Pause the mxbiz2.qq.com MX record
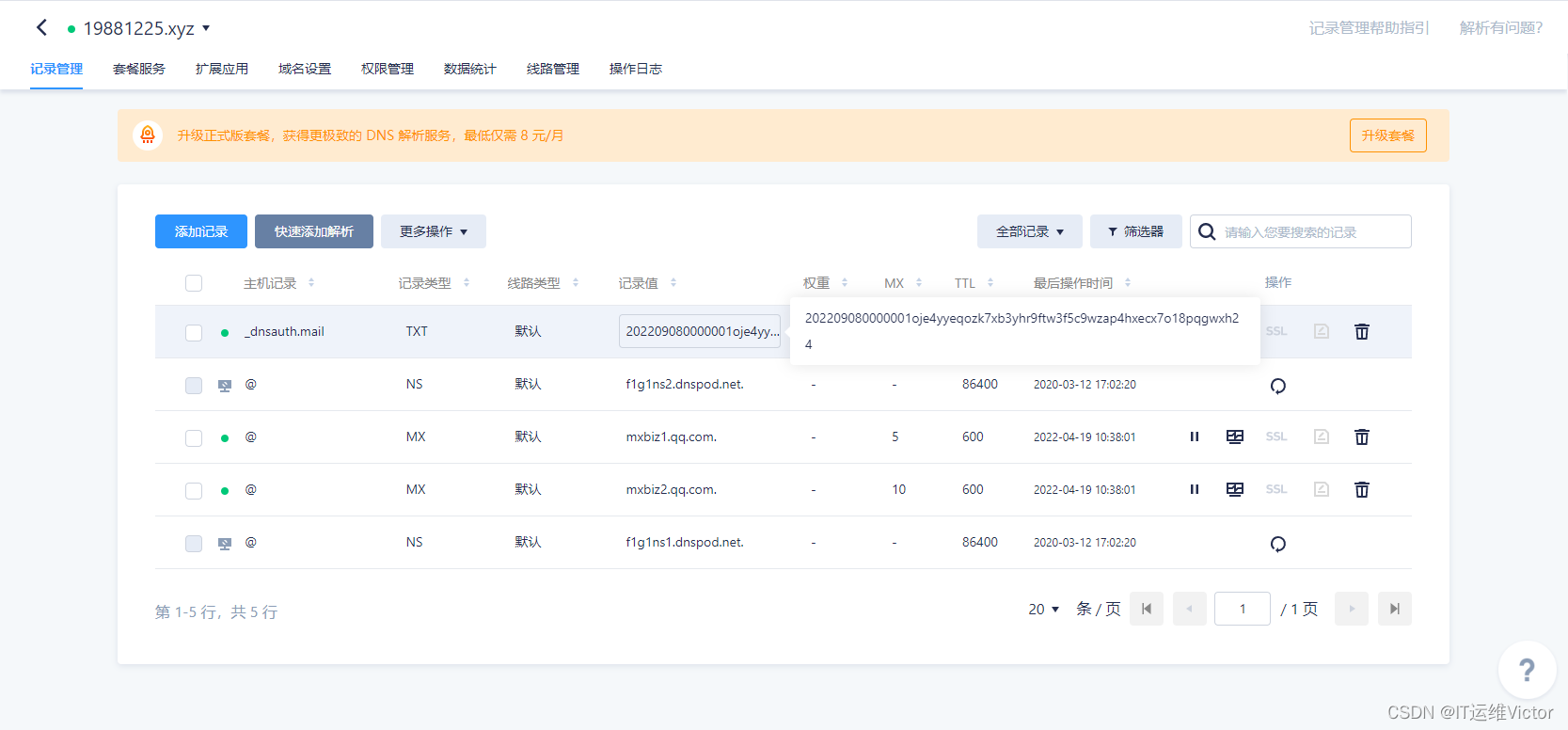1568x730 pixels. tap(1195, 489)
